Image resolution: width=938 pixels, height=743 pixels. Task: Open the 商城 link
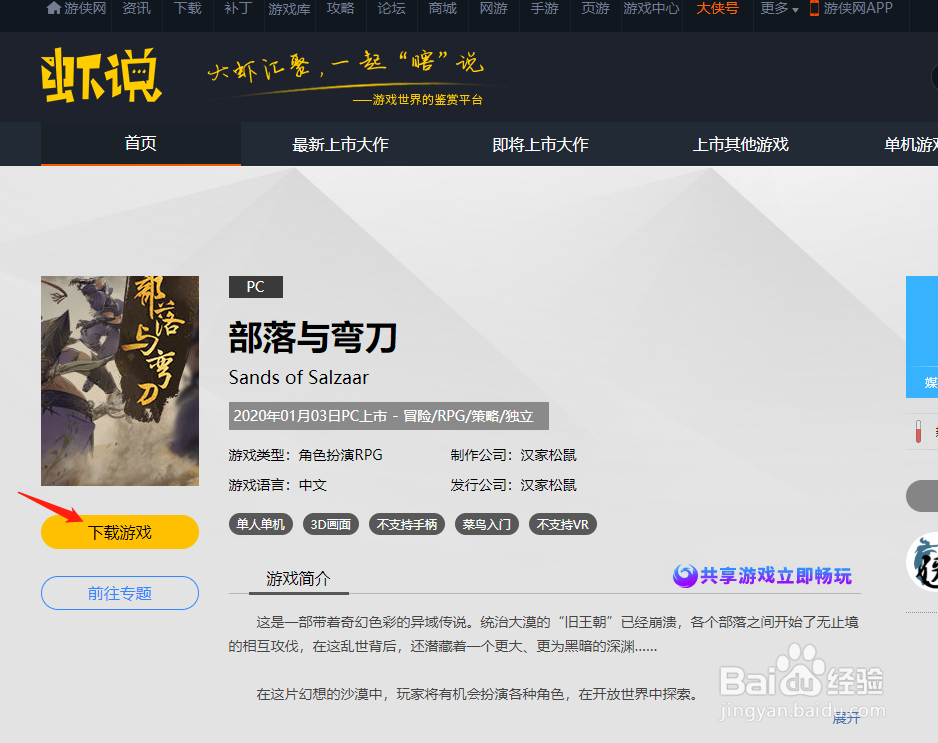click(443, 8)
